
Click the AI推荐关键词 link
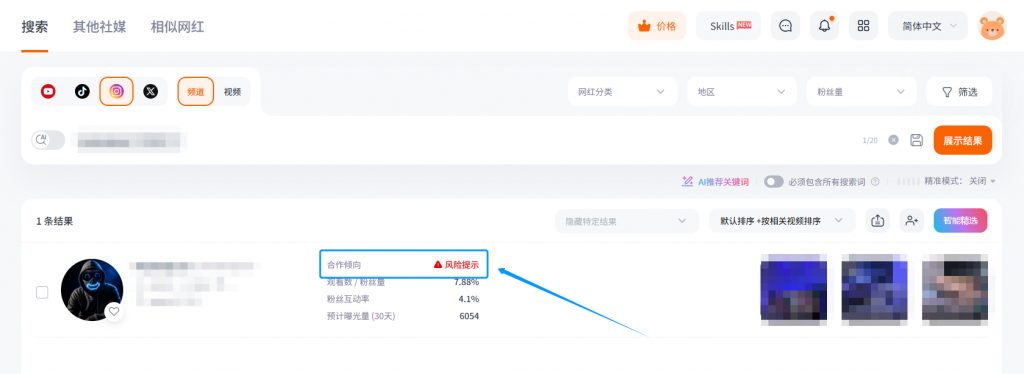pyautogui.click(x=715, y=181)
